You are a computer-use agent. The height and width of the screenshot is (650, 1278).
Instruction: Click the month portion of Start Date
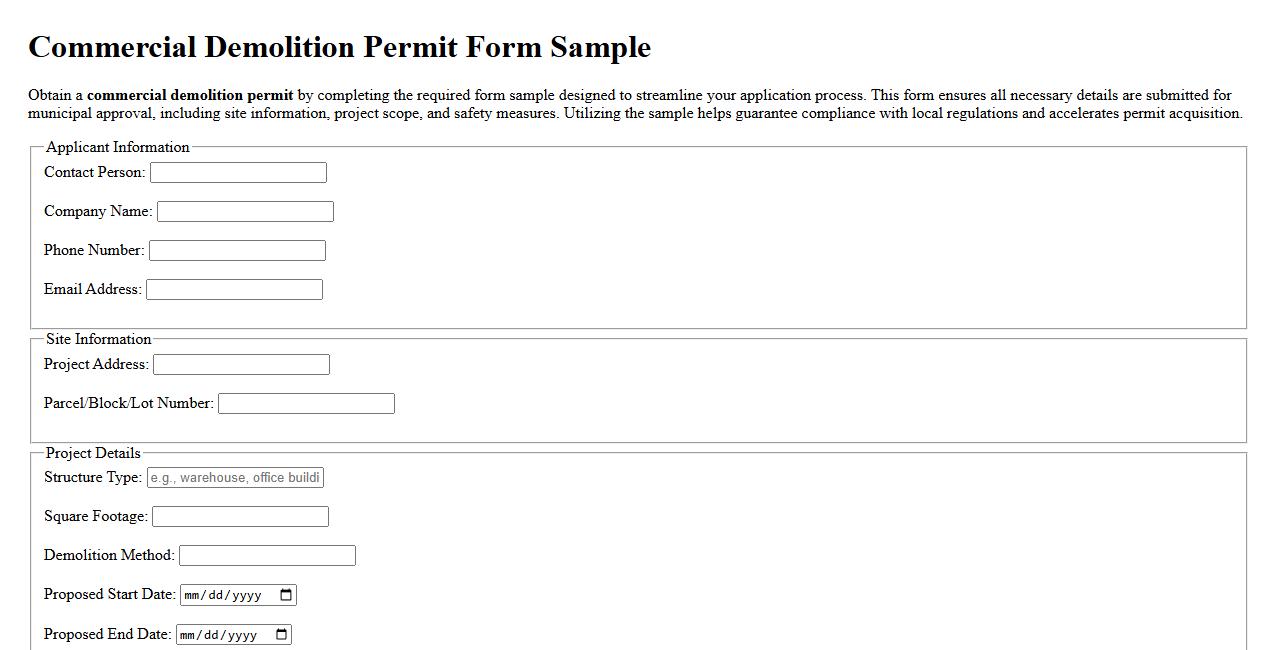pyautogui.click(x=193, y=594)
